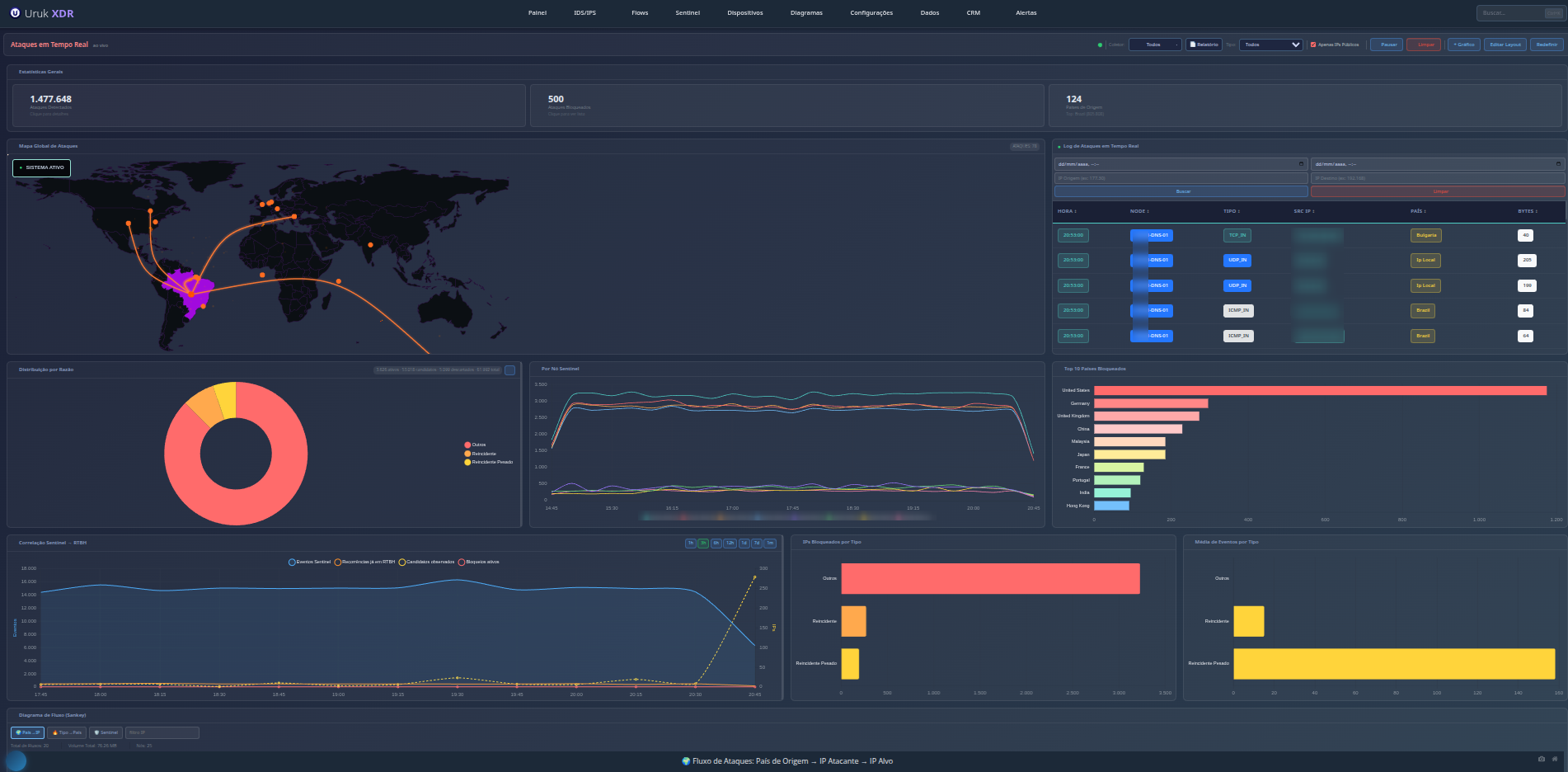Select the Tipo–País flame Sankey view
The height and width of the screenshot is (772, 1568).
[68, 732]
